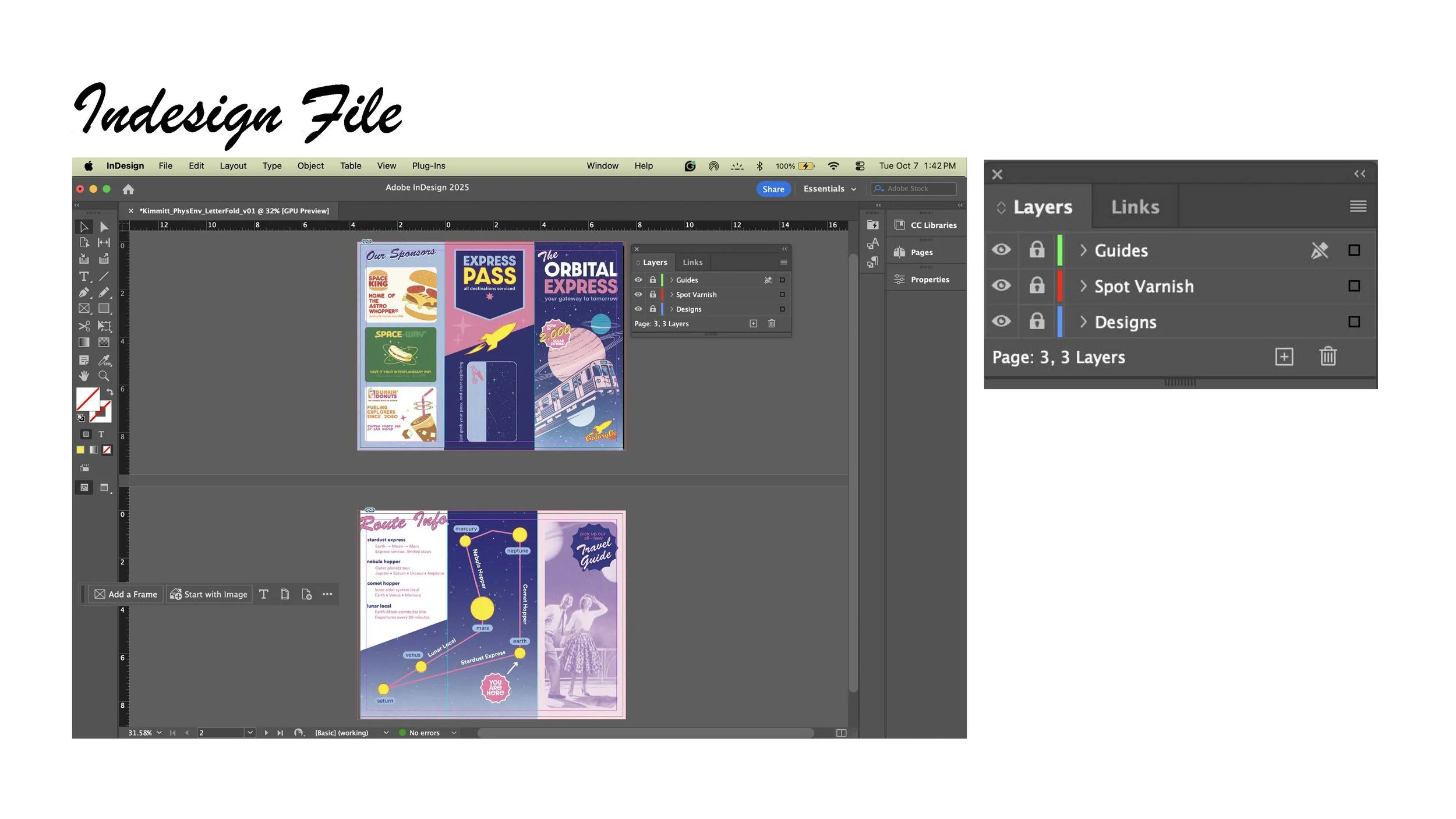Unlock the Guides layer in enlarged panel
This screenshot has height=819, width=1456.
coord(1037,250)
